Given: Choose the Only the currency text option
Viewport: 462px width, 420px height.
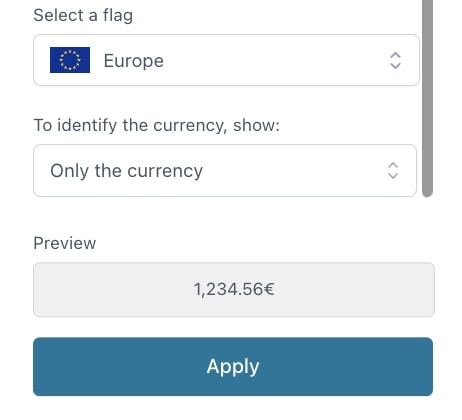Looking at the screenshot, I should 126,171.
